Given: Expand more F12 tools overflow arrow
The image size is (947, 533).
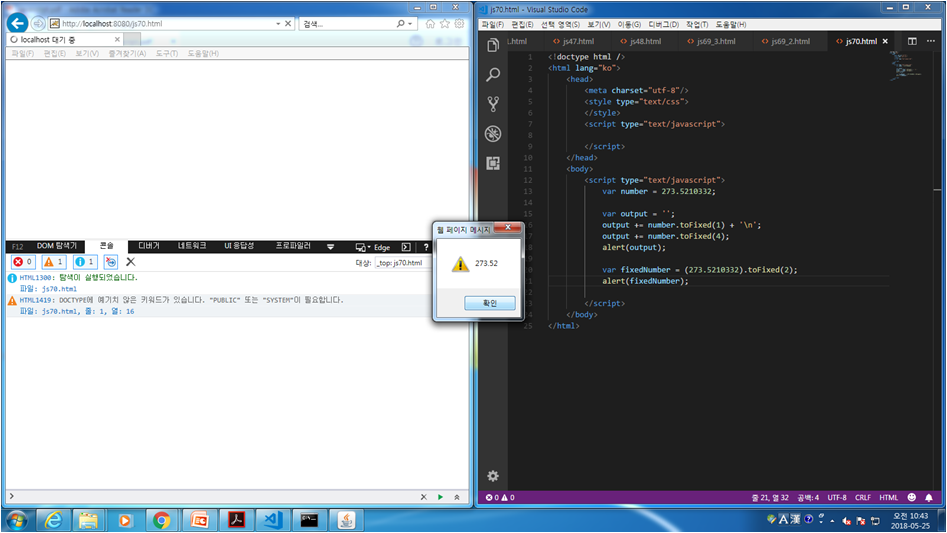Looking at the screenshot, I should 330,247.
